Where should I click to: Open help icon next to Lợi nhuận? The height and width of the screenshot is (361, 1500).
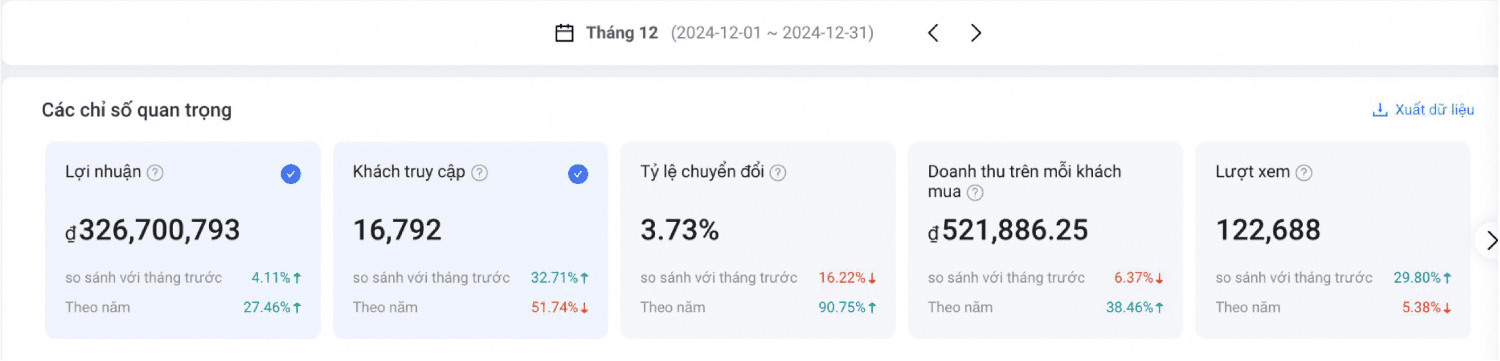[155, 173]
